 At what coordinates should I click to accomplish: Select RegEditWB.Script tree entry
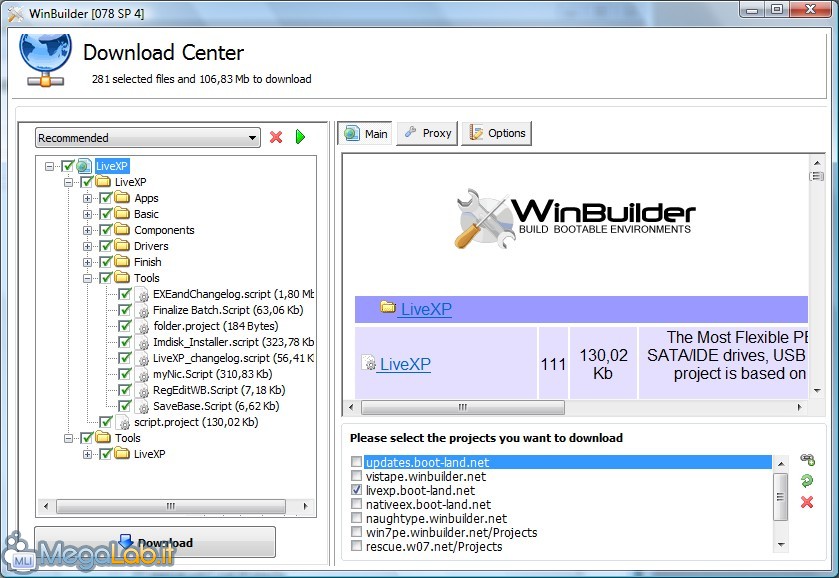[219, 390]
